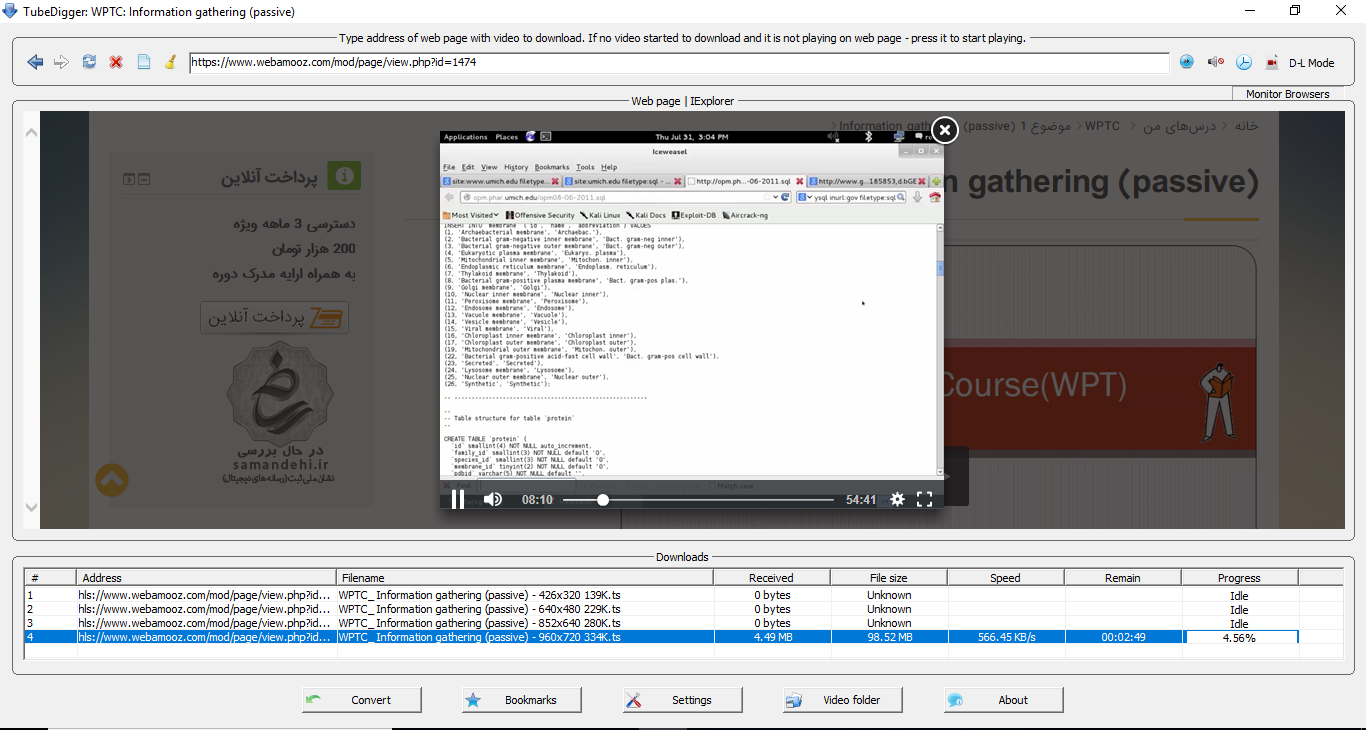Click Iceweasel File menu in video

[x=449, y=167]
